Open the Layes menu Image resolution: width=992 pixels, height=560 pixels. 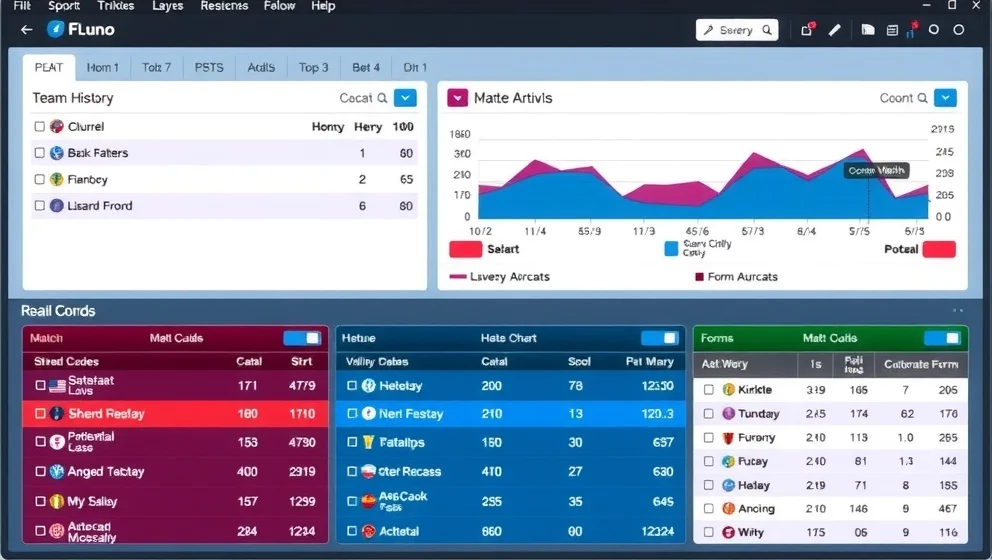pos(167,6)
